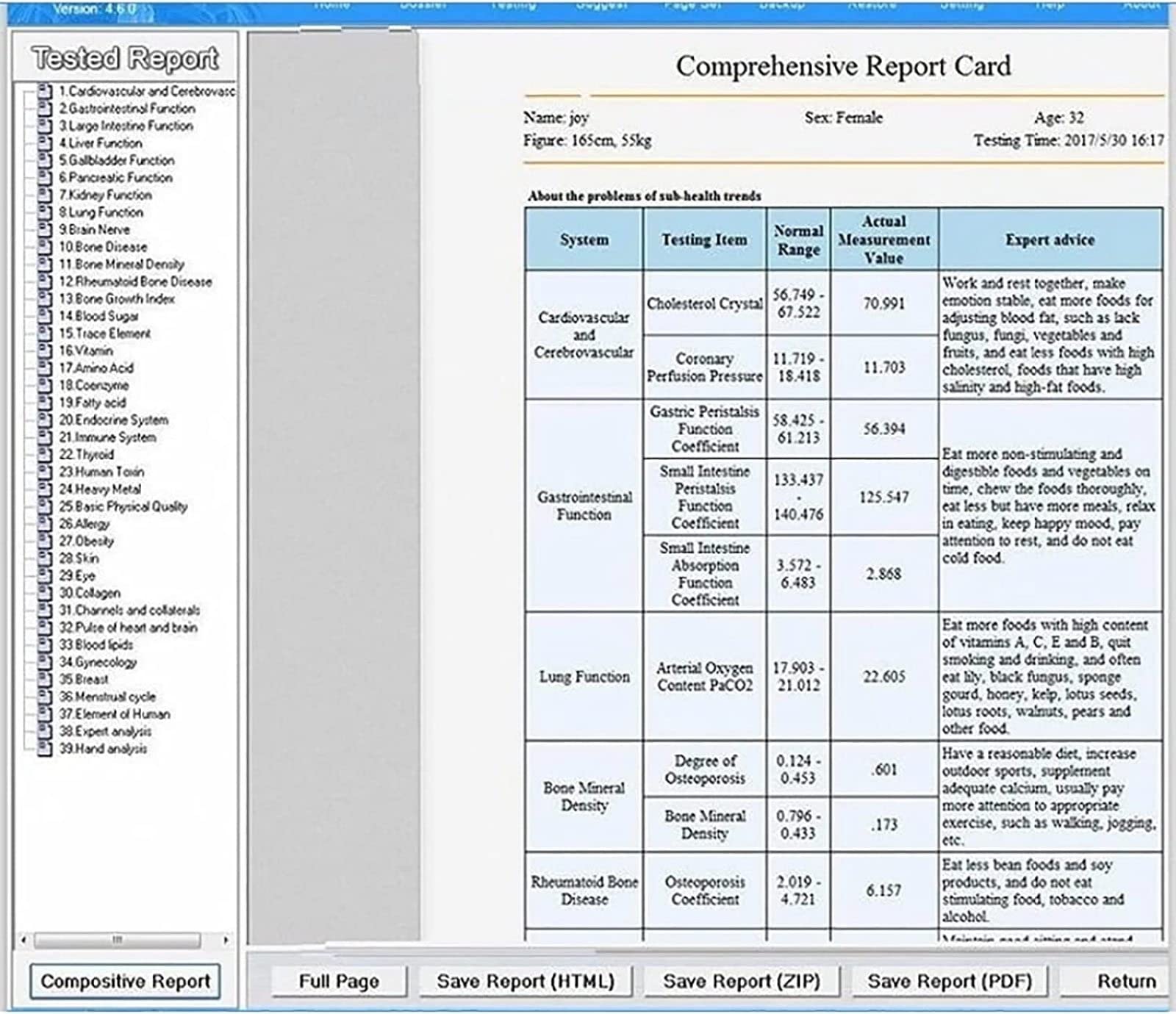The image size is (1176, 1014).
Task: Click the document icon next to Thyroid
Action: point(46,454)
